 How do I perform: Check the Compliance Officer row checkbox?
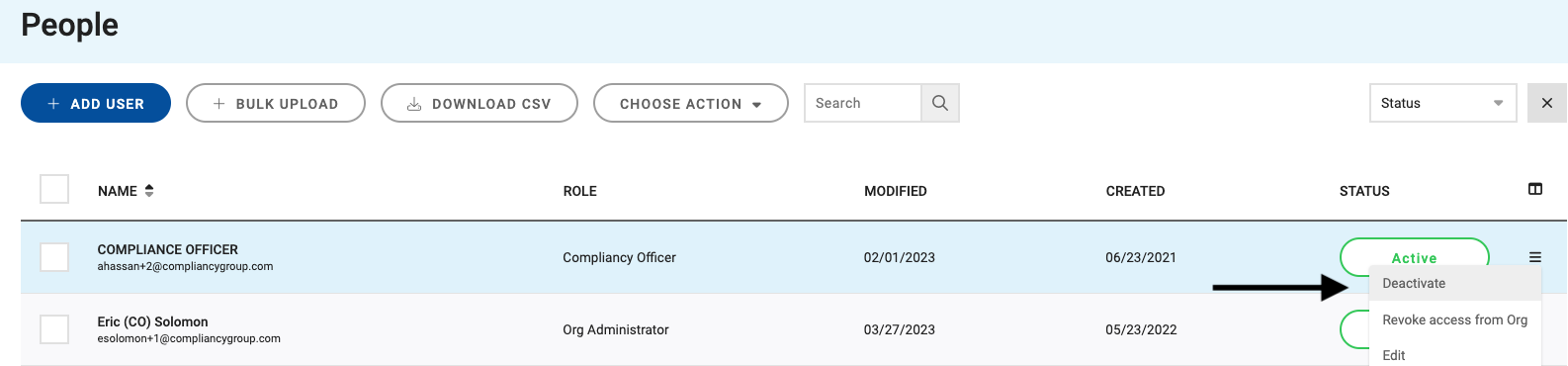click(x=54, y=257)
